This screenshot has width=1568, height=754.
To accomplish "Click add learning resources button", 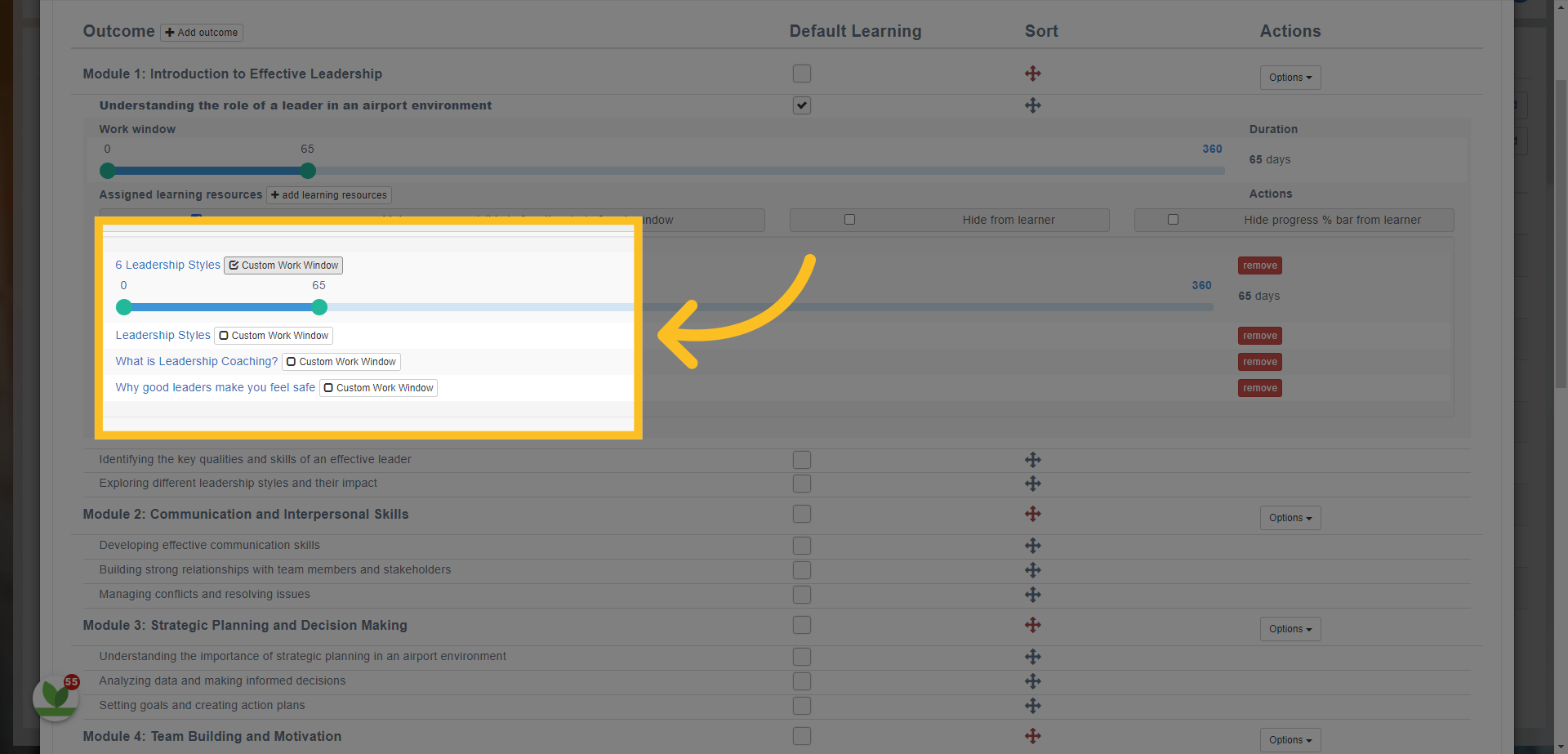I will 329,195.
